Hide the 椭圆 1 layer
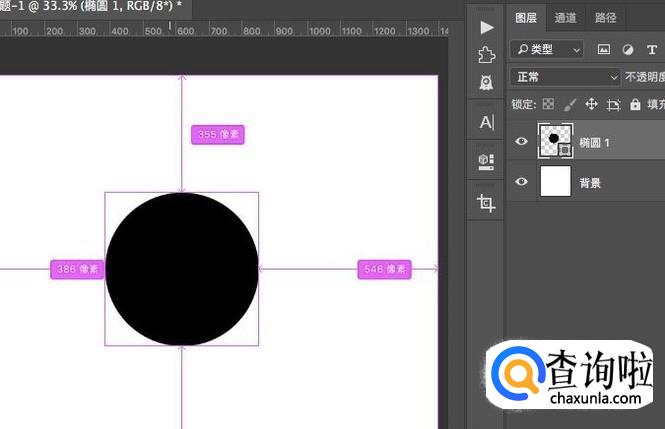 point(521,142)
